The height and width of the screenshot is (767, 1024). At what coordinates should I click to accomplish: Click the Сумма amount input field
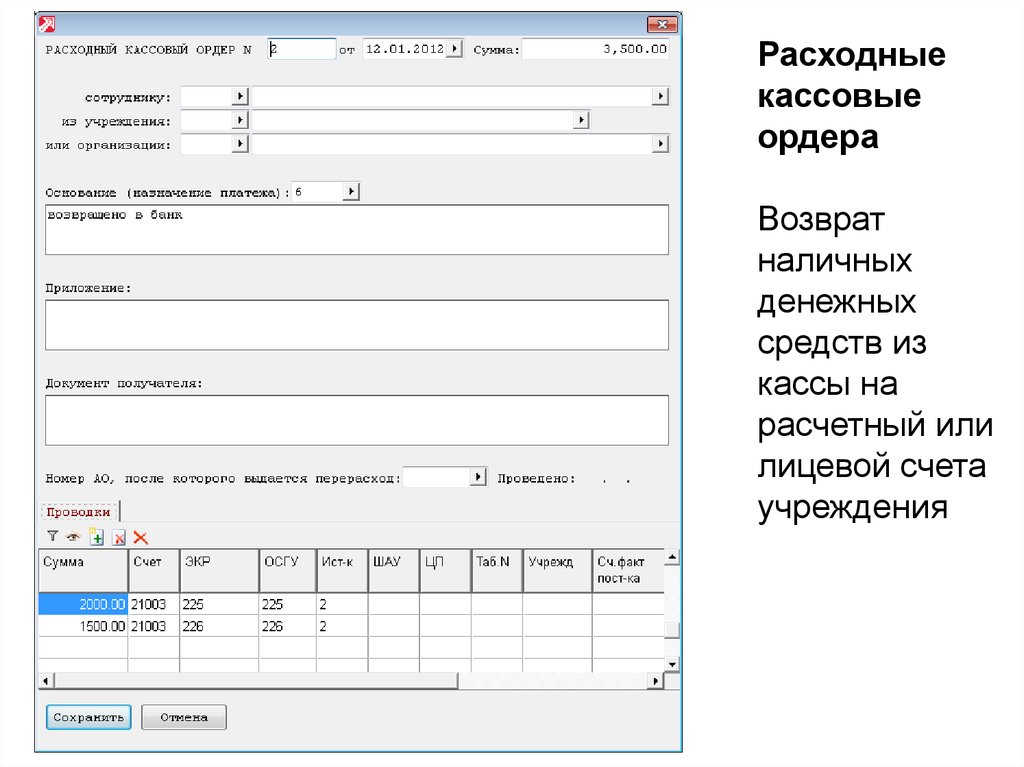[x=595, y=49]
